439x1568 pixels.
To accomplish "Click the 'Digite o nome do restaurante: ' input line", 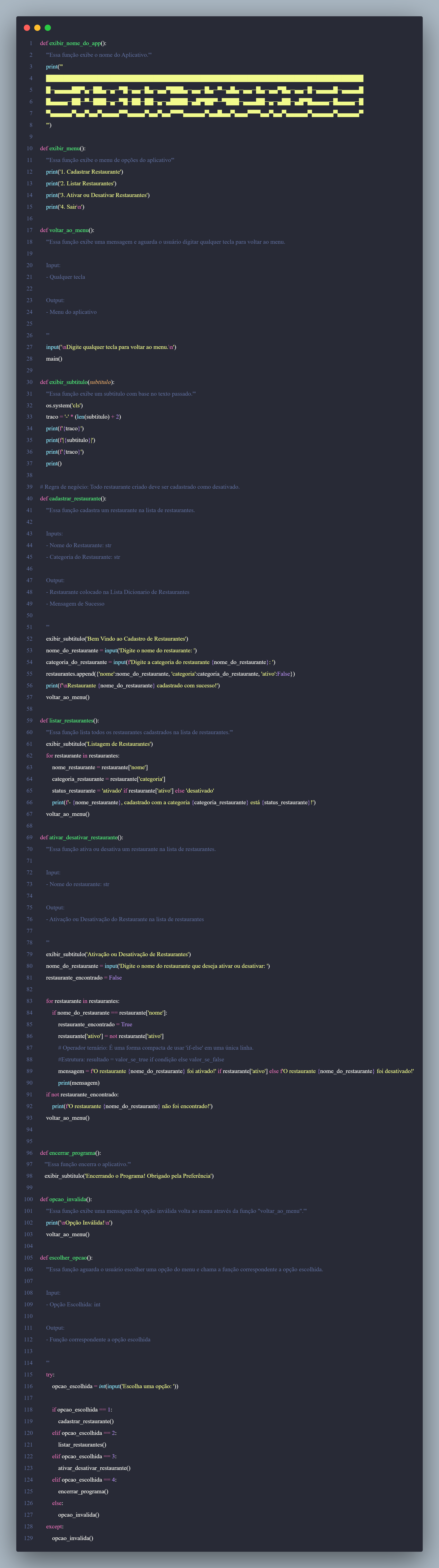I will point(121,651).
